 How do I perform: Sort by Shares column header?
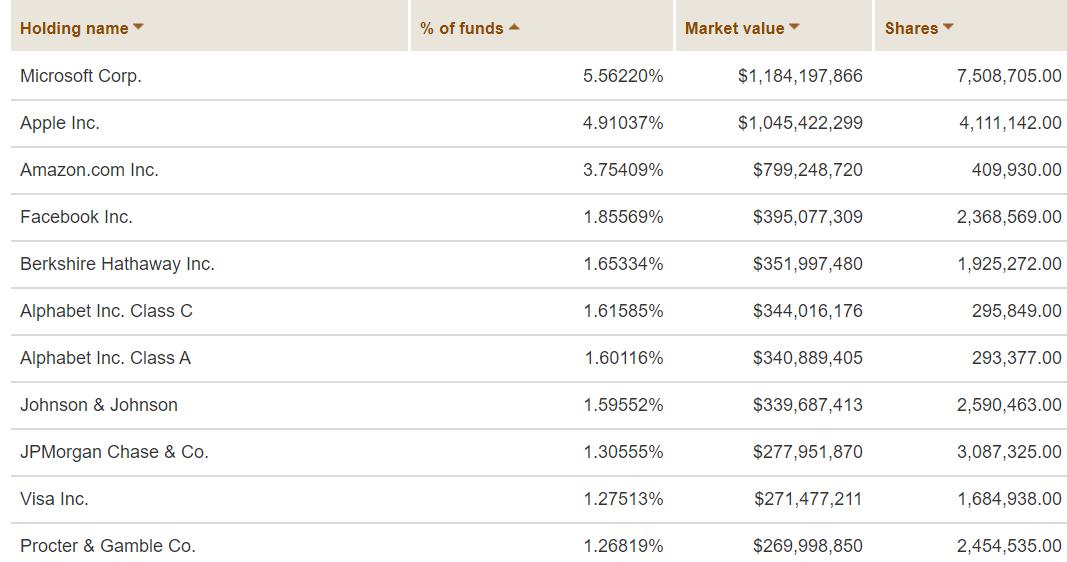pyautogui.click(x=911, y=28)
